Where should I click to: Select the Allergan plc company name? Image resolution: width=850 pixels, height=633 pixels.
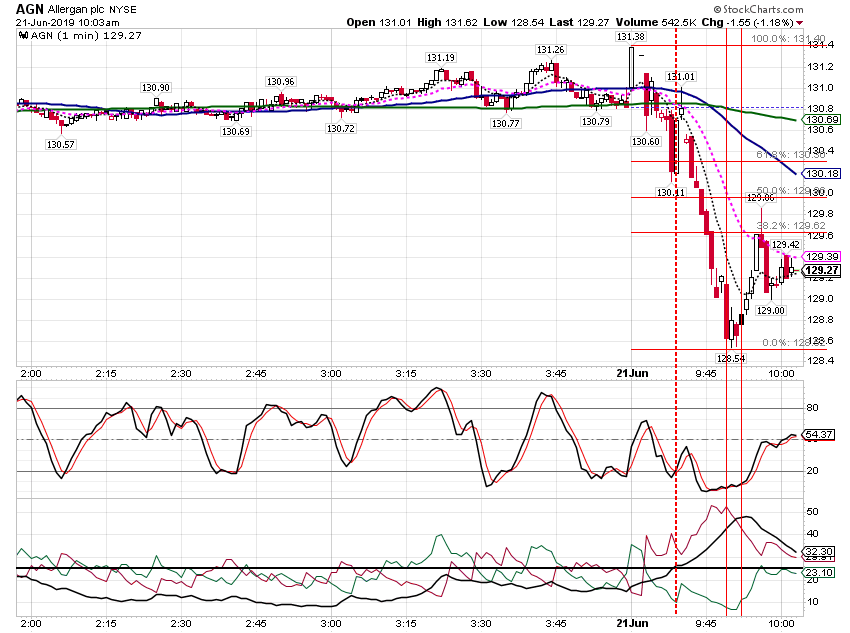76,10
